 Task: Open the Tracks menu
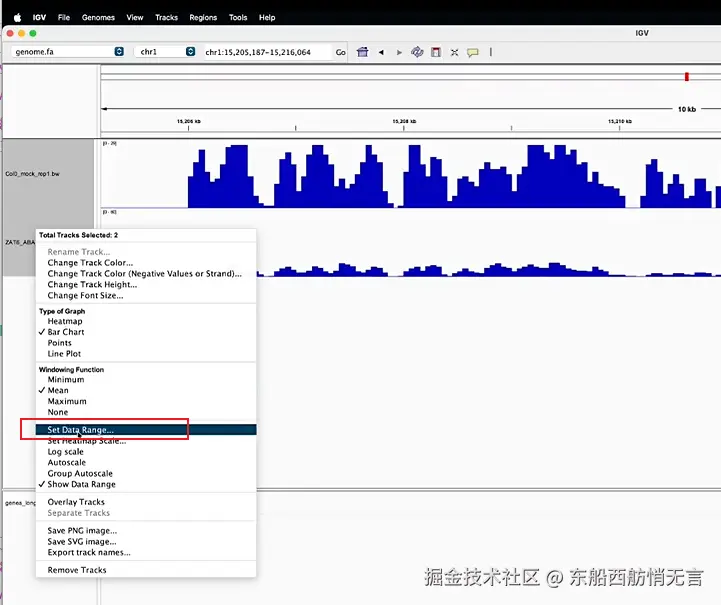pos(166,17)
